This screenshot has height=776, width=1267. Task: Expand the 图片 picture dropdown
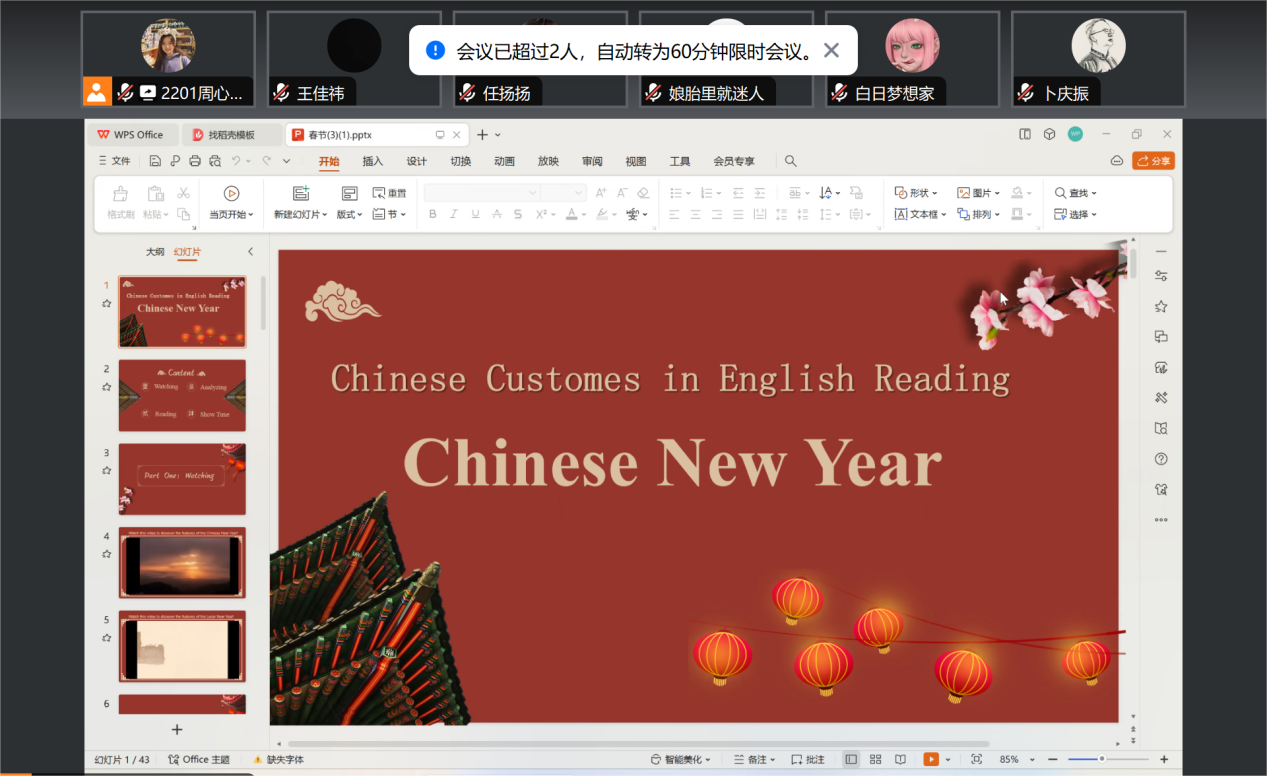coord(979,193)
